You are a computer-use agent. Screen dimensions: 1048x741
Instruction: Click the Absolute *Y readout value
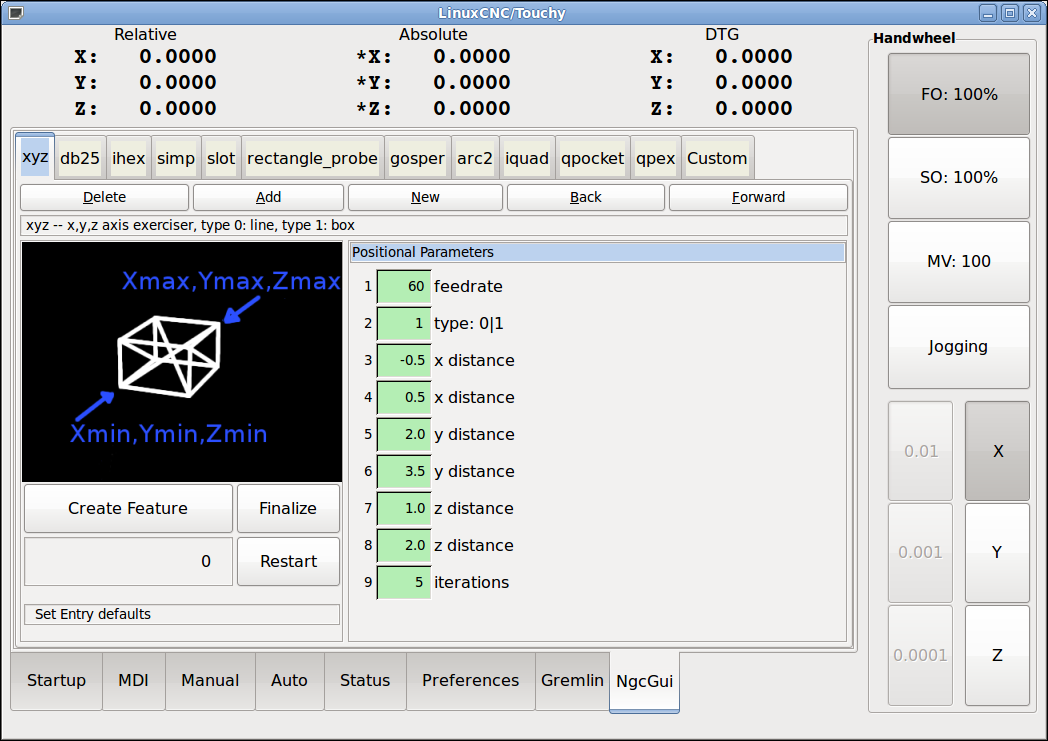point(472,83)
